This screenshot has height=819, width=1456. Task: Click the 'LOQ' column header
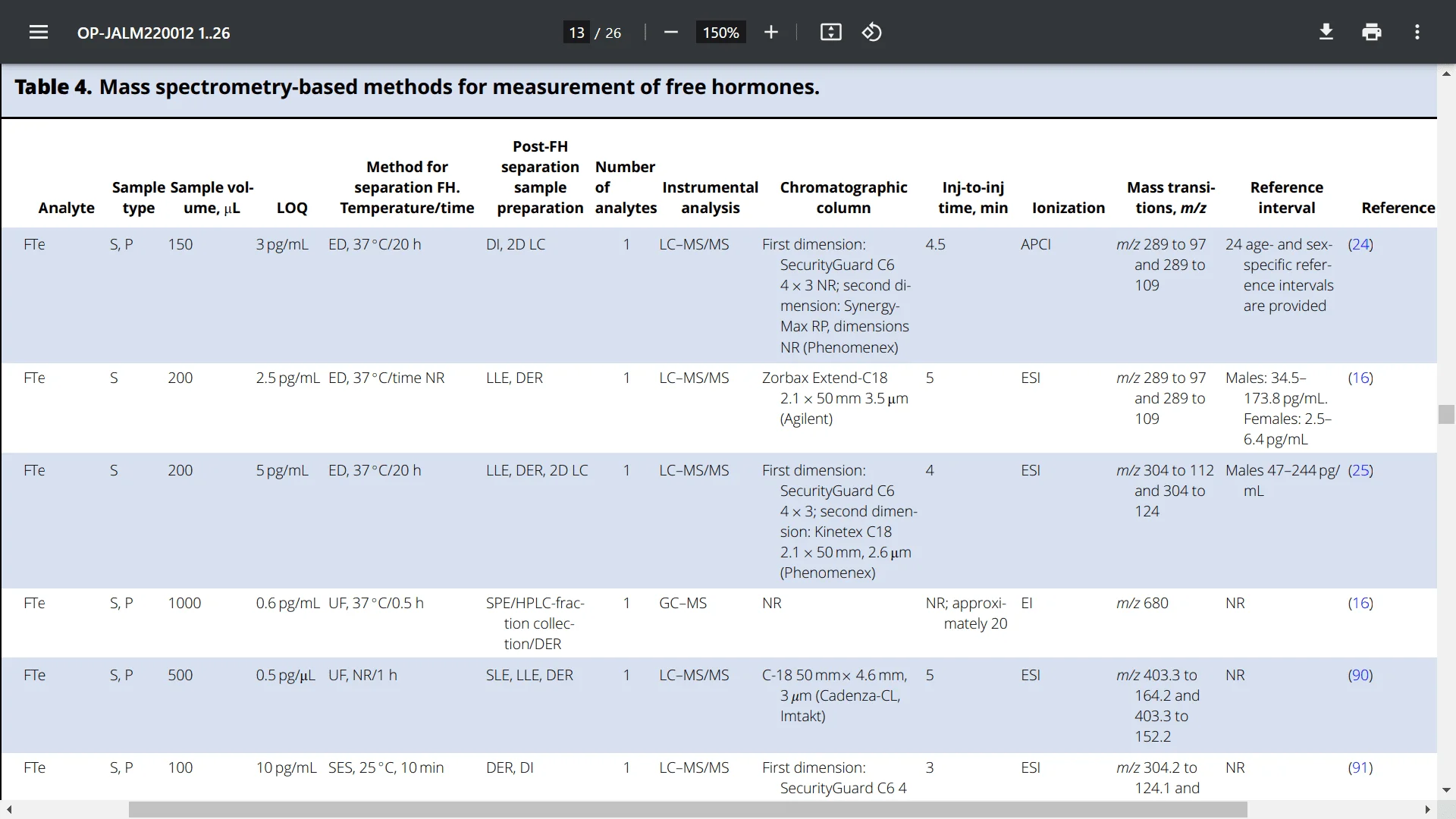292,208
